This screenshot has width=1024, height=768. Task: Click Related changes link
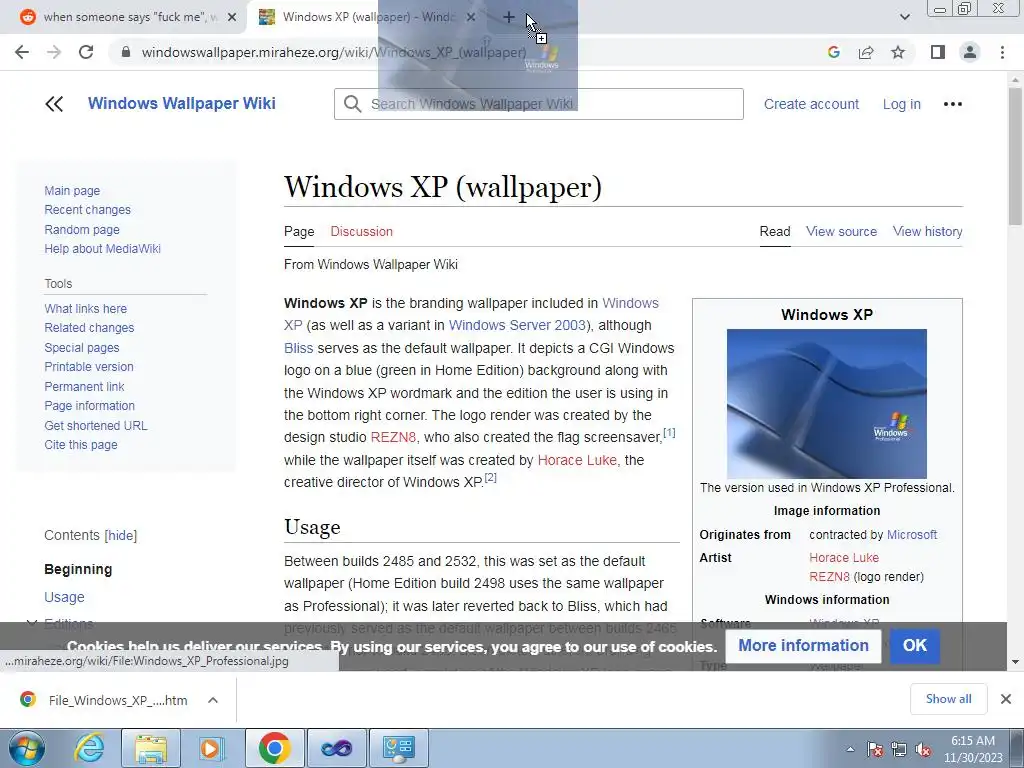pyautogui.click(x=89, y=328)
